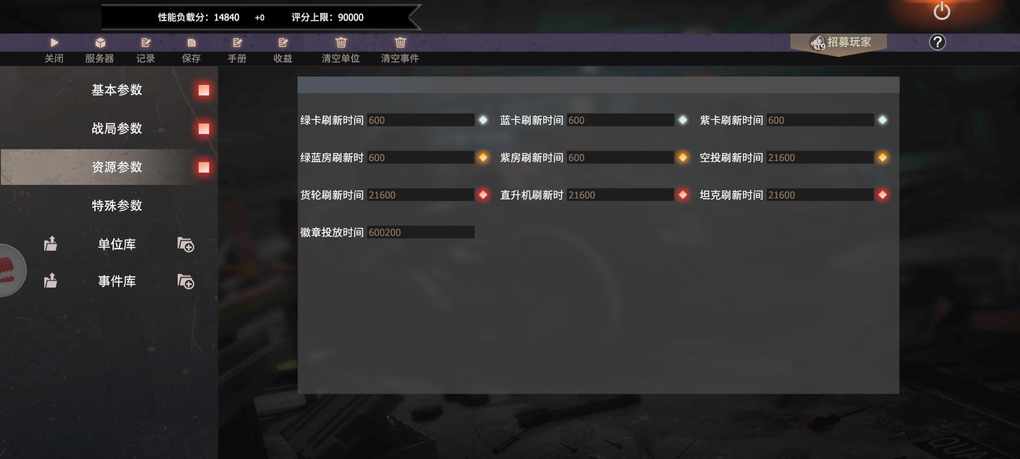This screenshot has height=459, width=1020.
Task: Toggle the red square beside 基本参数
Action: [204, 90]
